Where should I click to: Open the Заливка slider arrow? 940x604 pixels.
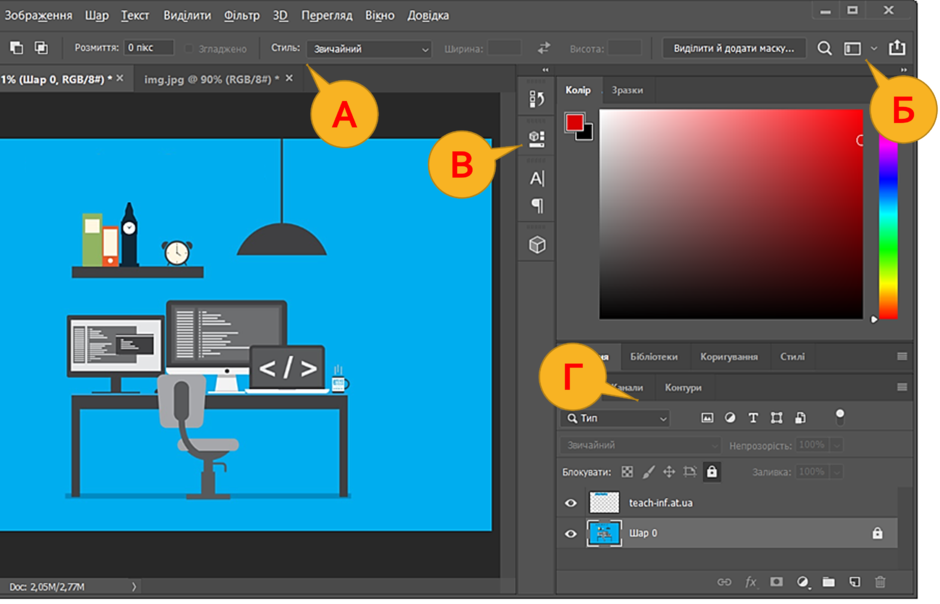click(837, 472)
